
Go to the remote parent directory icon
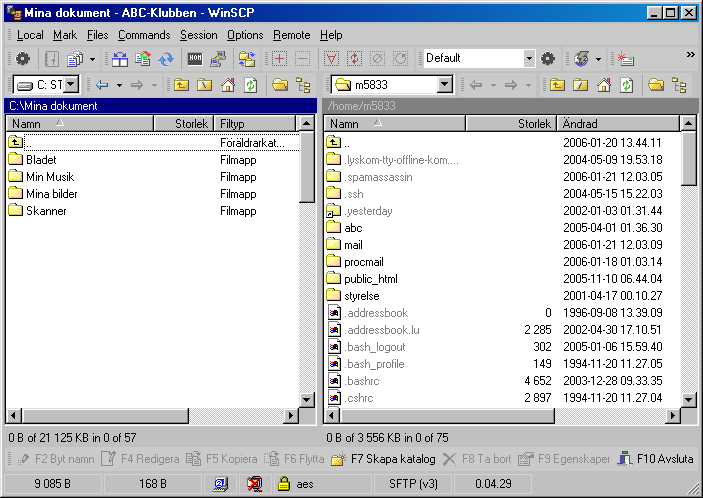pyautogui.click(x=555, y=85)
